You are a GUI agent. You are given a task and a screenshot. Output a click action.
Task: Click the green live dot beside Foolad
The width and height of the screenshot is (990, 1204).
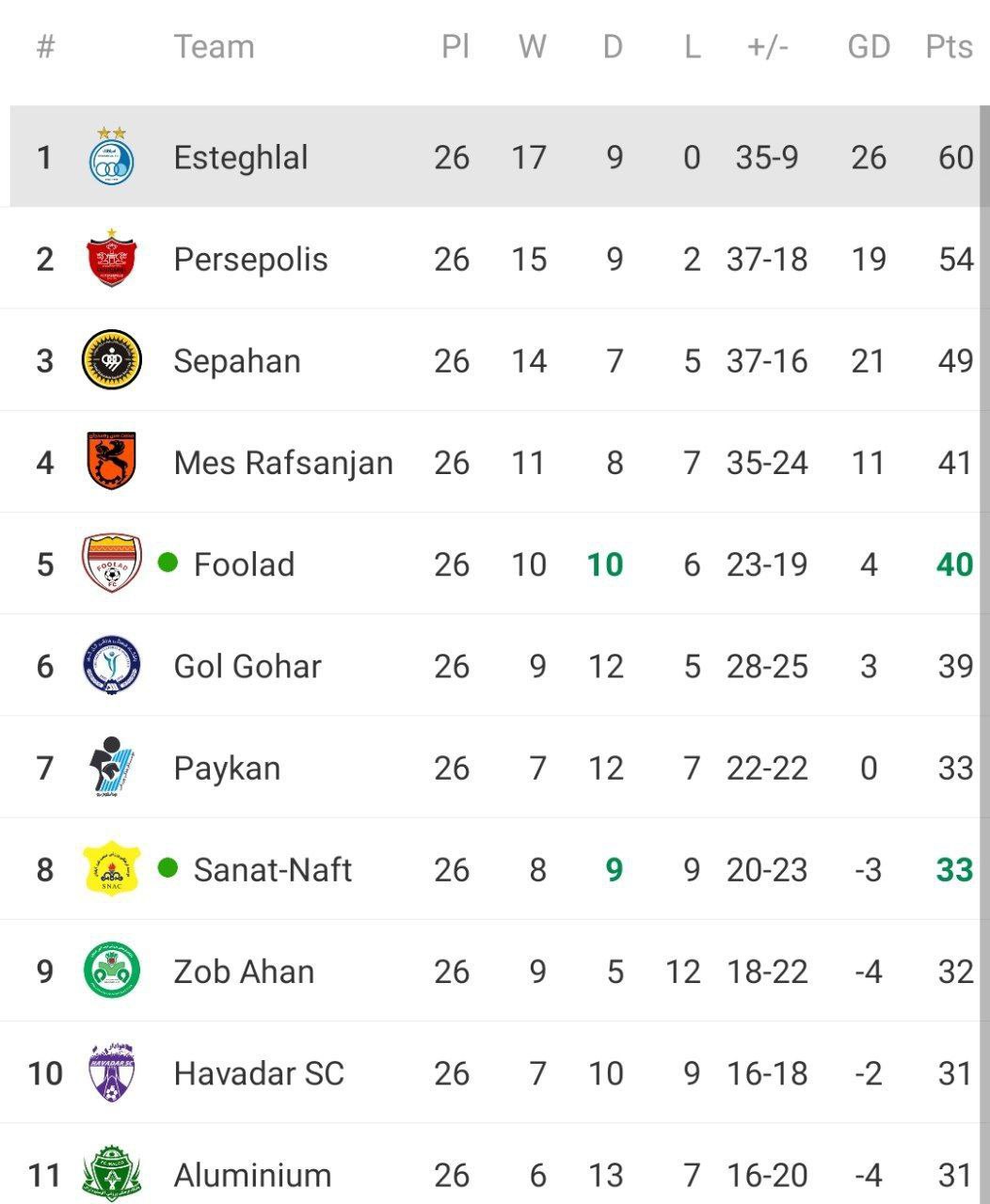(168, 562)
